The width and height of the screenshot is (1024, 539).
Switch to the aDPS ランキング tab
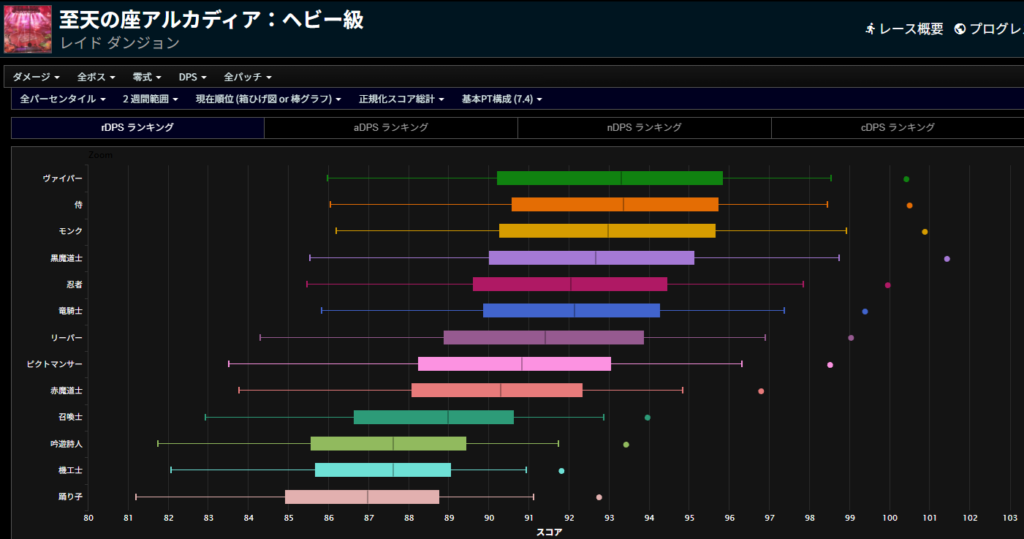coord(391,128)
